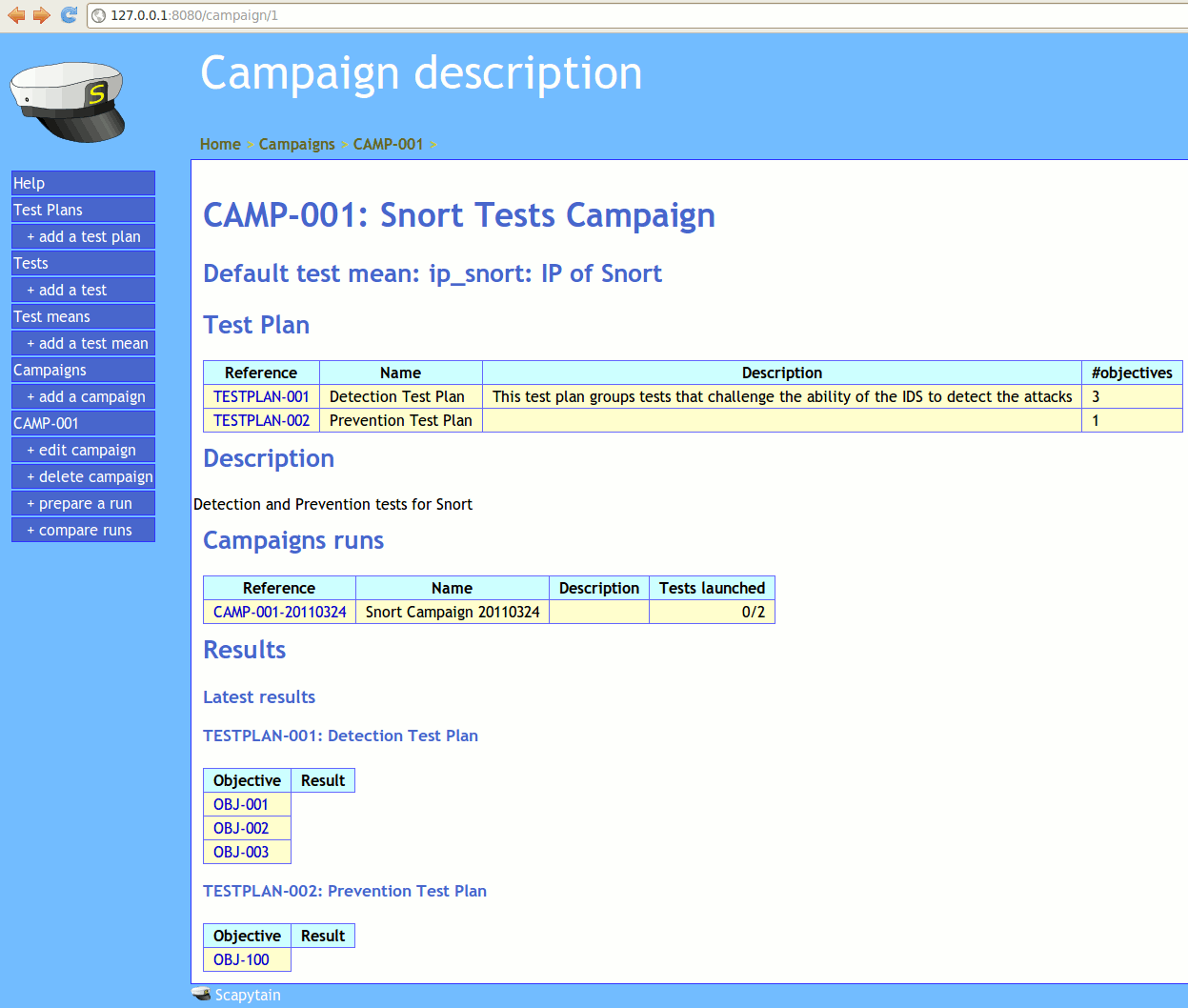Focus the URL address field
Image resolution: width=1188 pixels, height=1008 pixels.
(572, 15)
